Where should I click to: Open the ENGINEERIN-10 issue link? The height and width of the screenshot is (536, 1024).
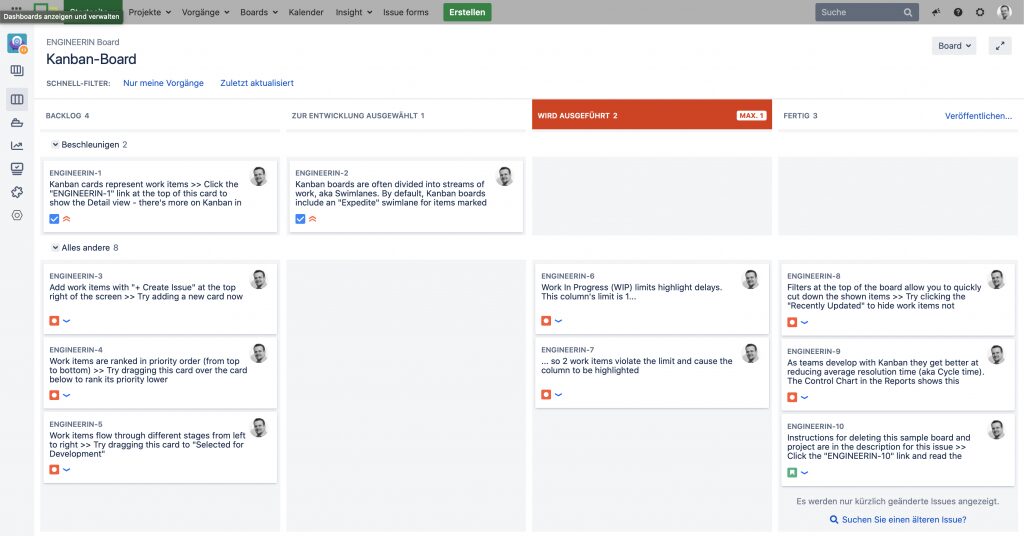pos(816,426)
